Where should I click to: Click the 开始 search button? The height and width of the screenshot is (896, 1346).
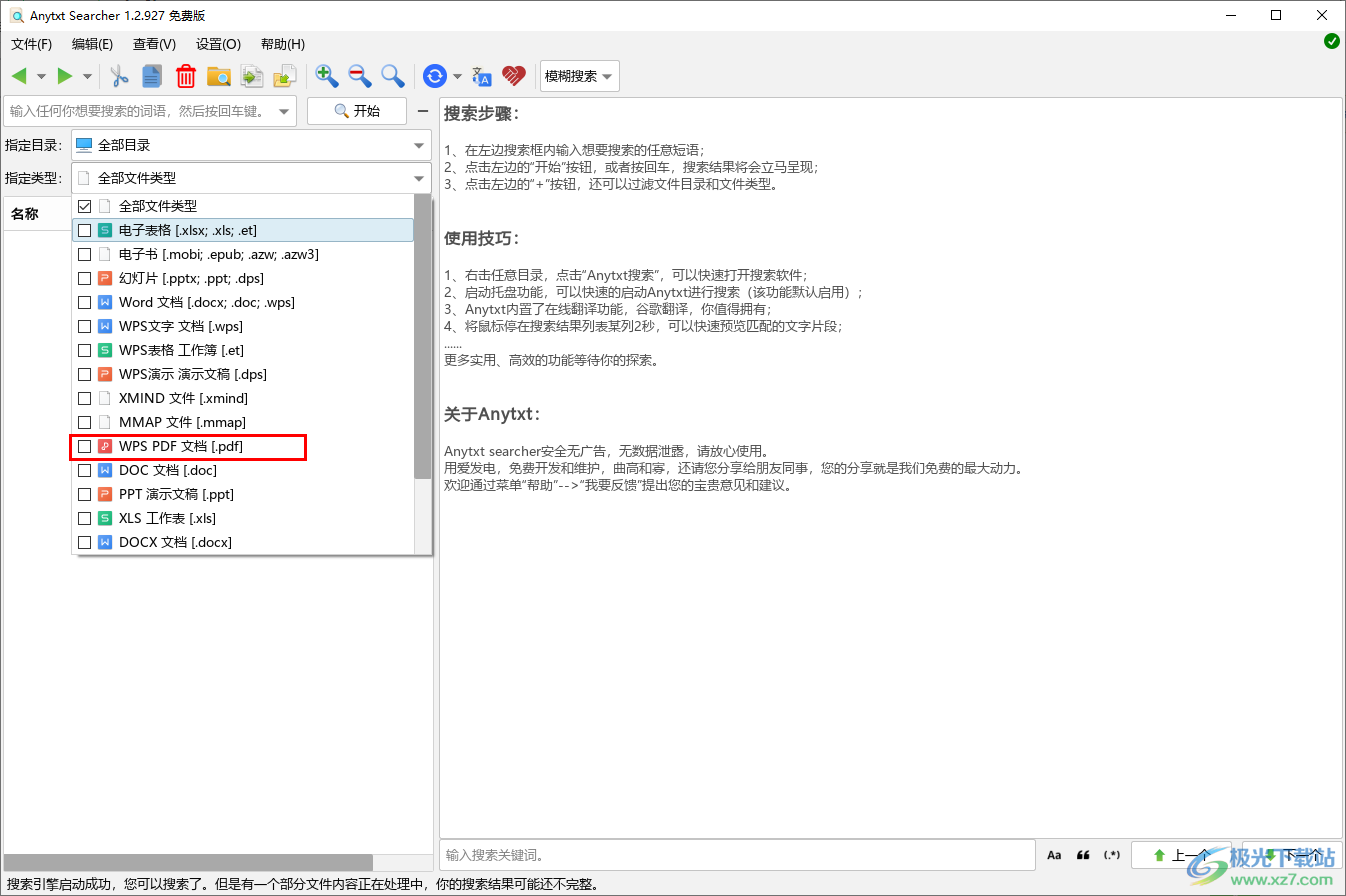tap(357, 111)
